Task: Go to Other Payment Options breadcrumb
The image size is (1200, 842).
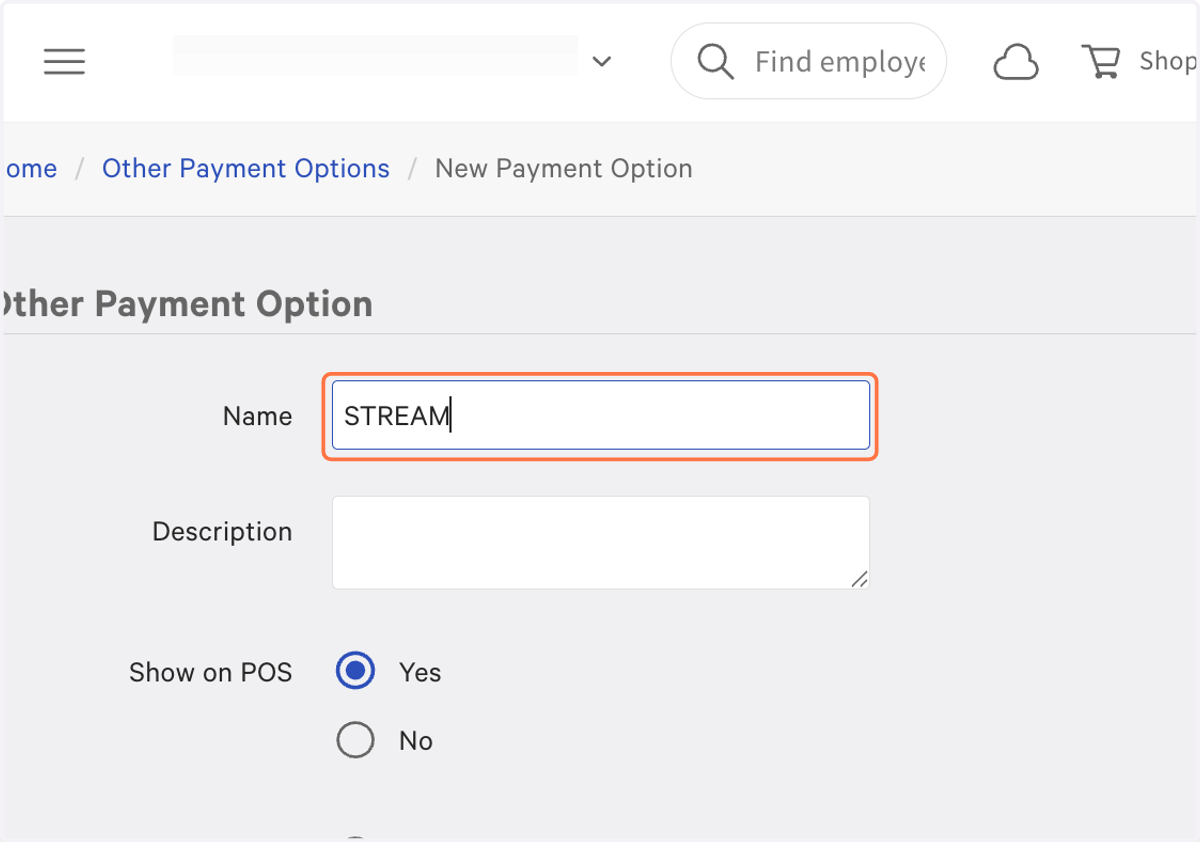Action: tap(246, 168)
